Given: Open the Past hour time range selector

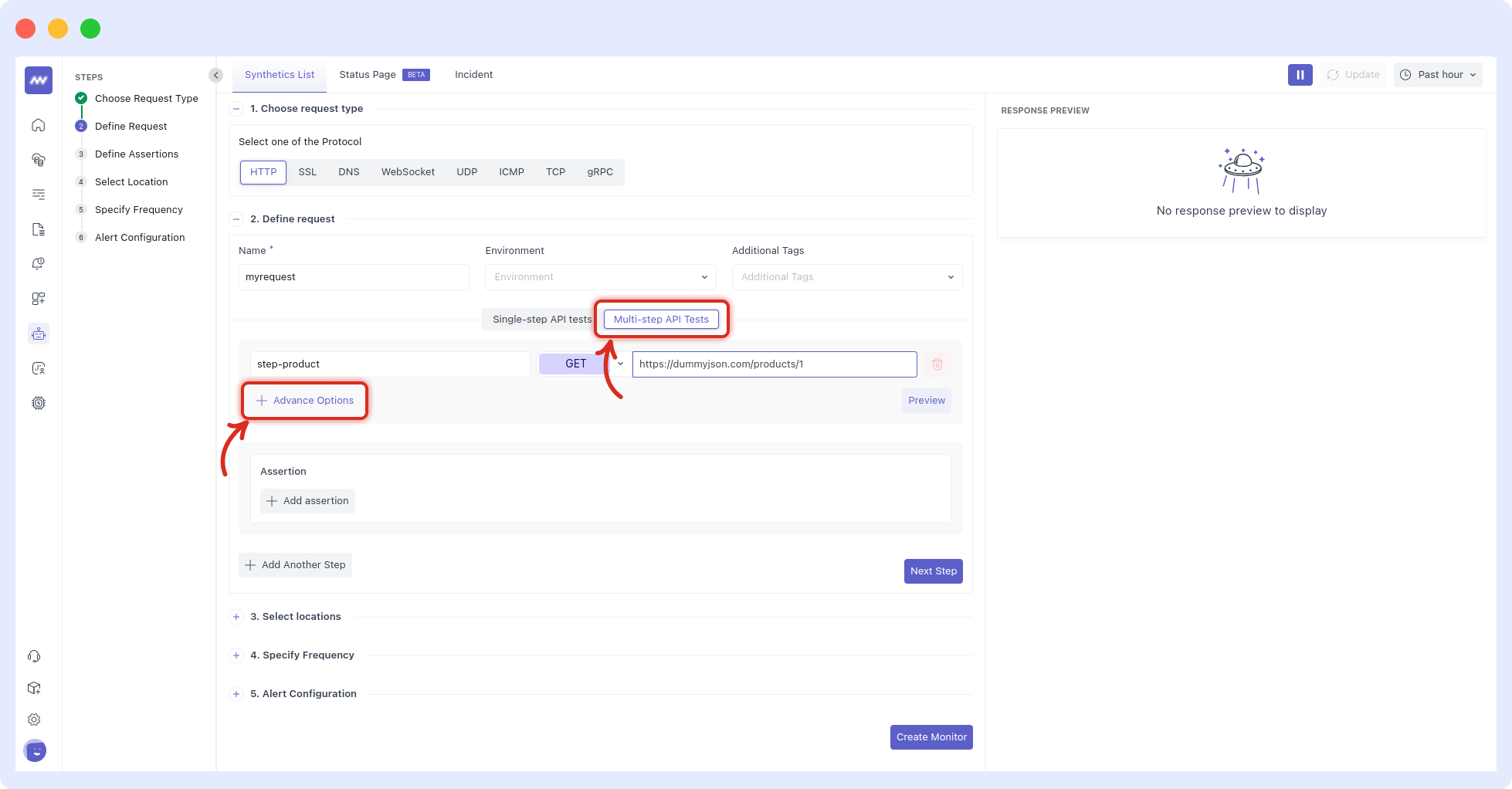Looking at the screenshot, I should pos(1437,74).
